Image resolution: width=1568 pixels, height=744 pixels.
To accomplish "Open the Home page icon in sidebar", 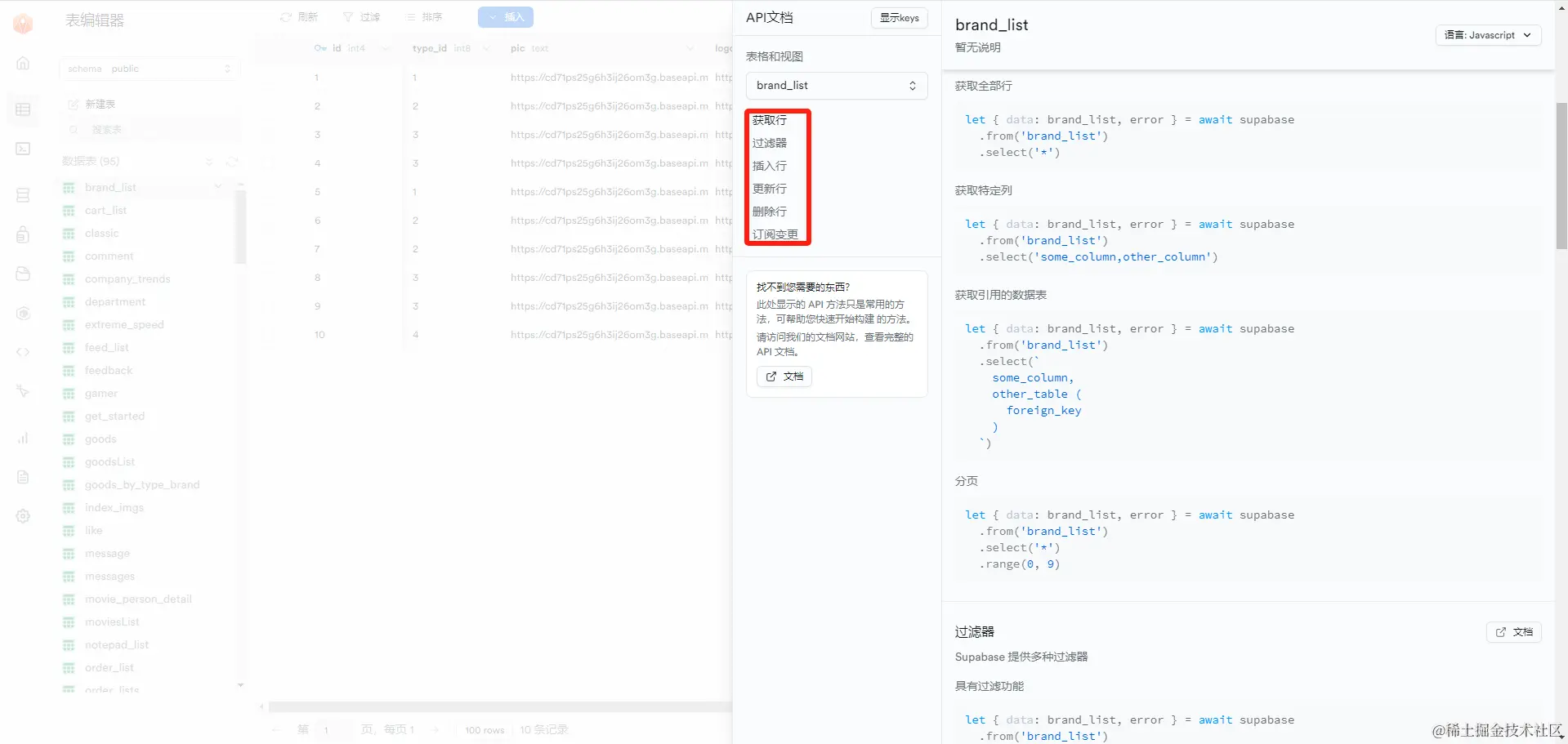I will click(x=23, y=63).
